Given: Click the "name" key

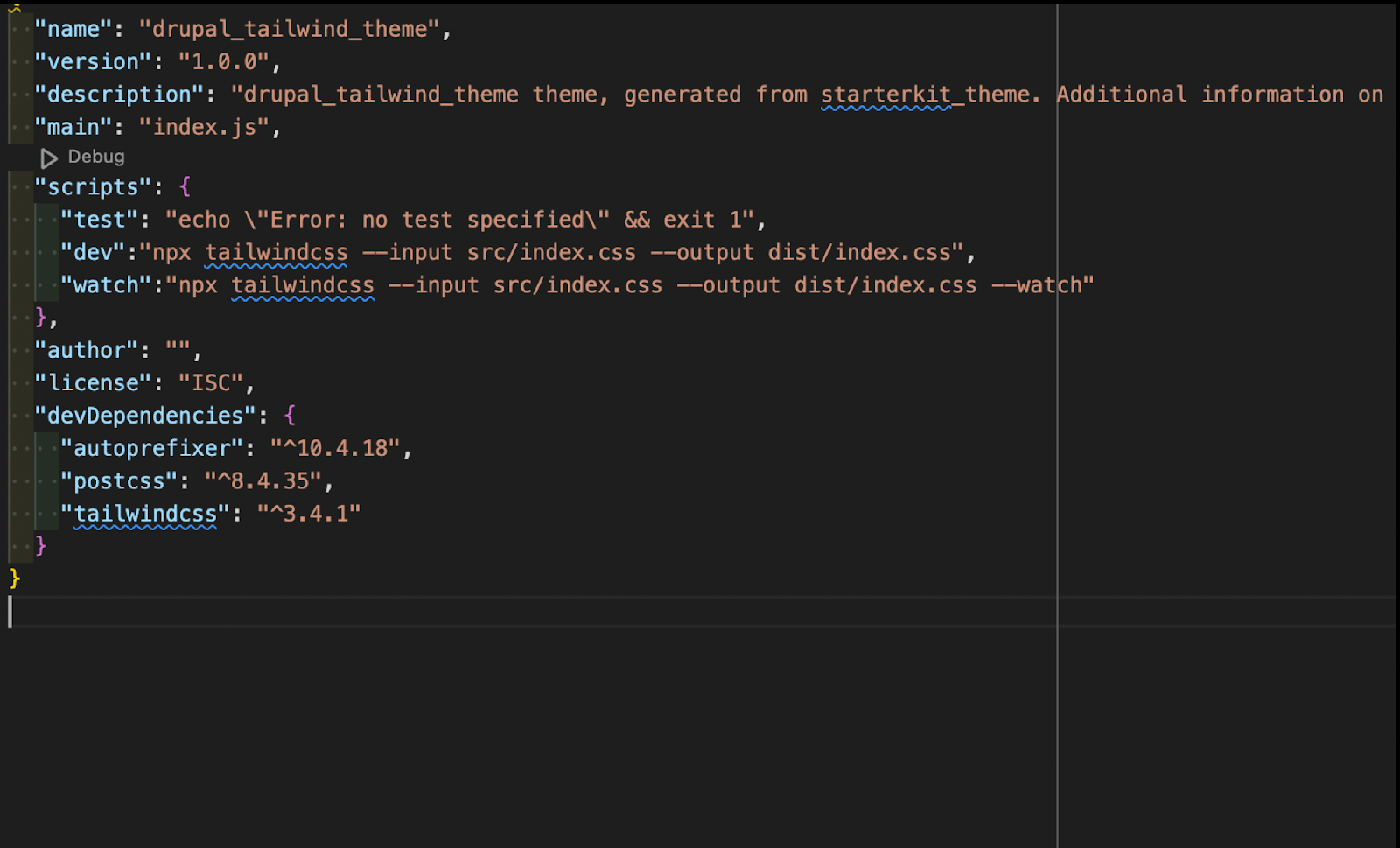Looking at the screenshot, I should [73, 29].
